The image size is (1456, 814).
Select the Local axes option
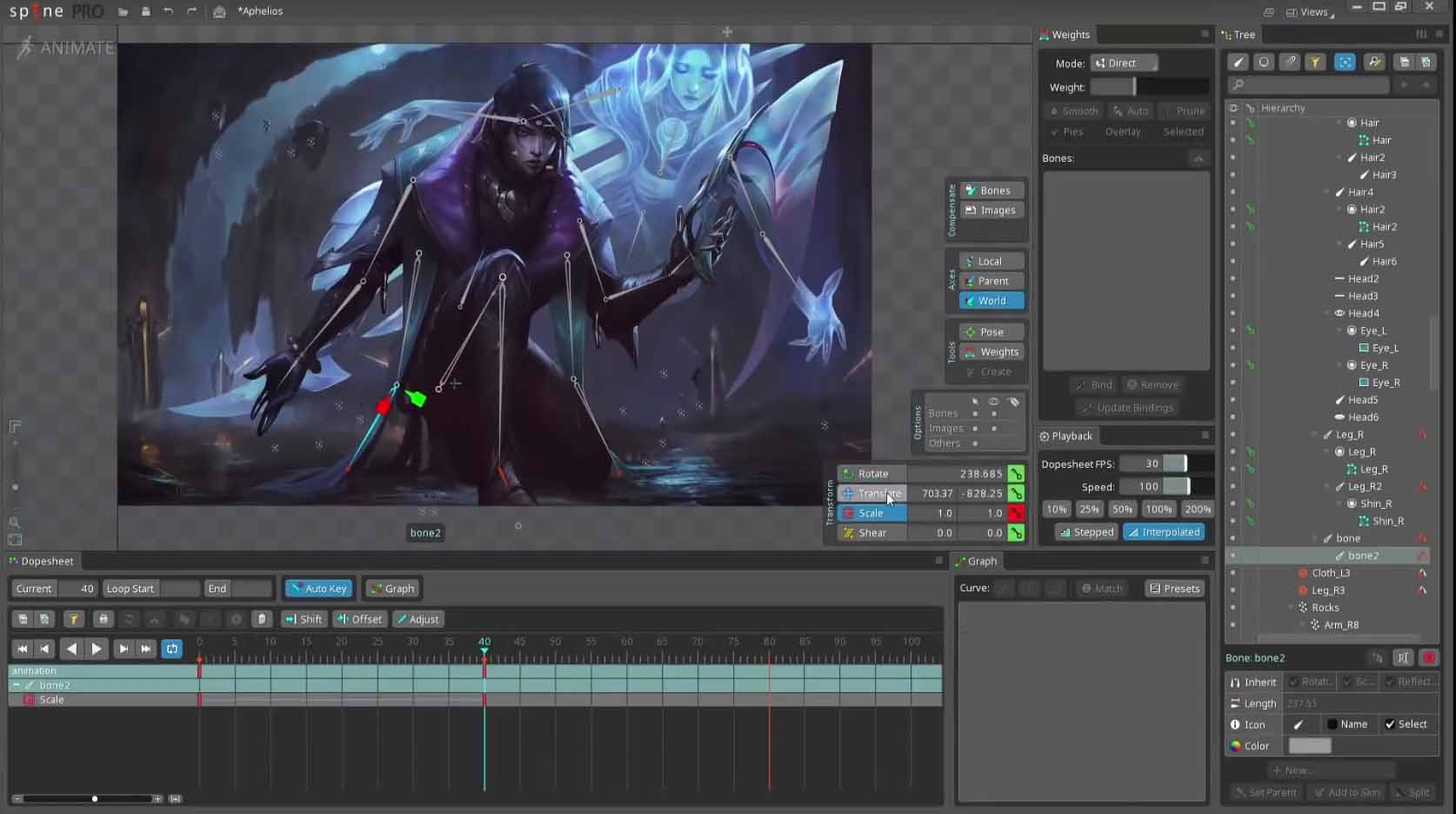[992, 261]
